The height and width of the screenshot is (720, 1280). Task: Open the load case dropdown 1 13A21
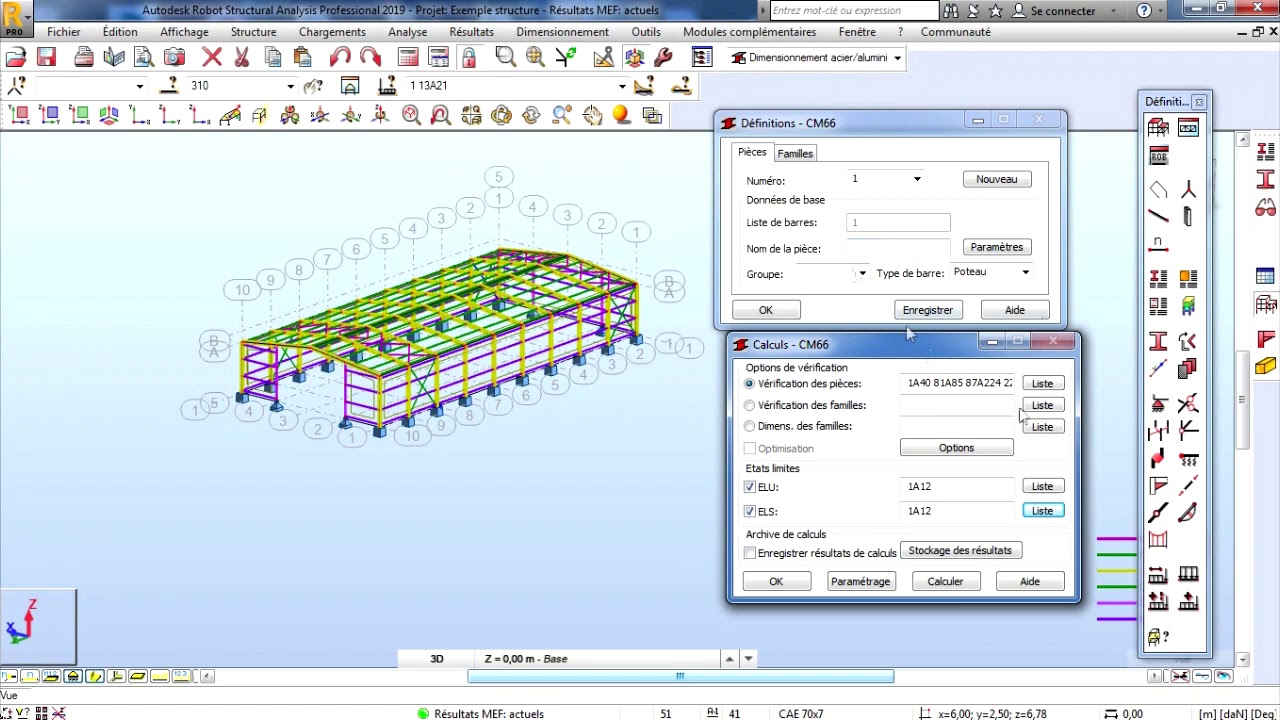[x=622, y=86]
